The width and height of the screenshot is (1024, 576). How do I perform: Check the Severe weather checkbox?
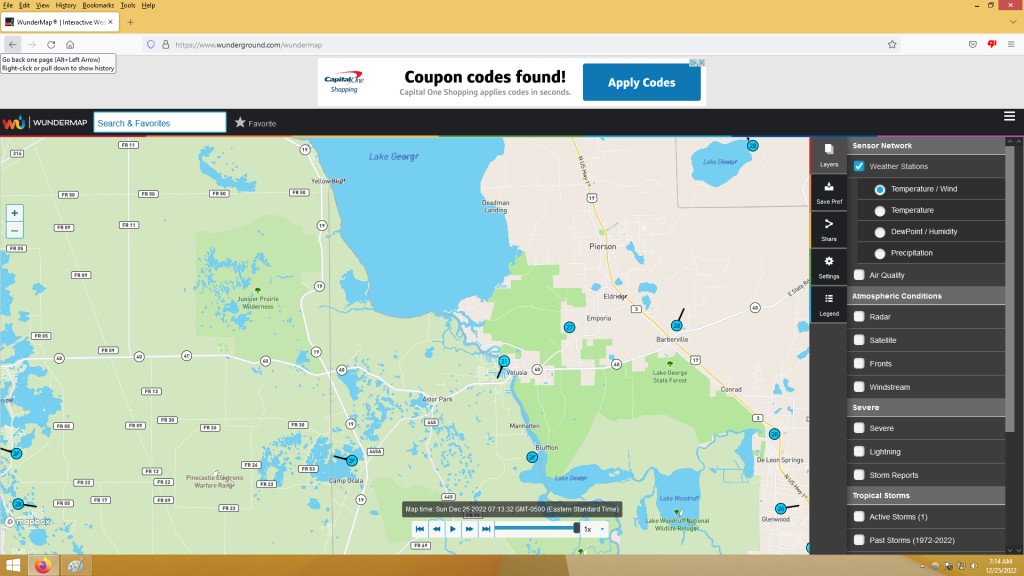pos(859,428)
